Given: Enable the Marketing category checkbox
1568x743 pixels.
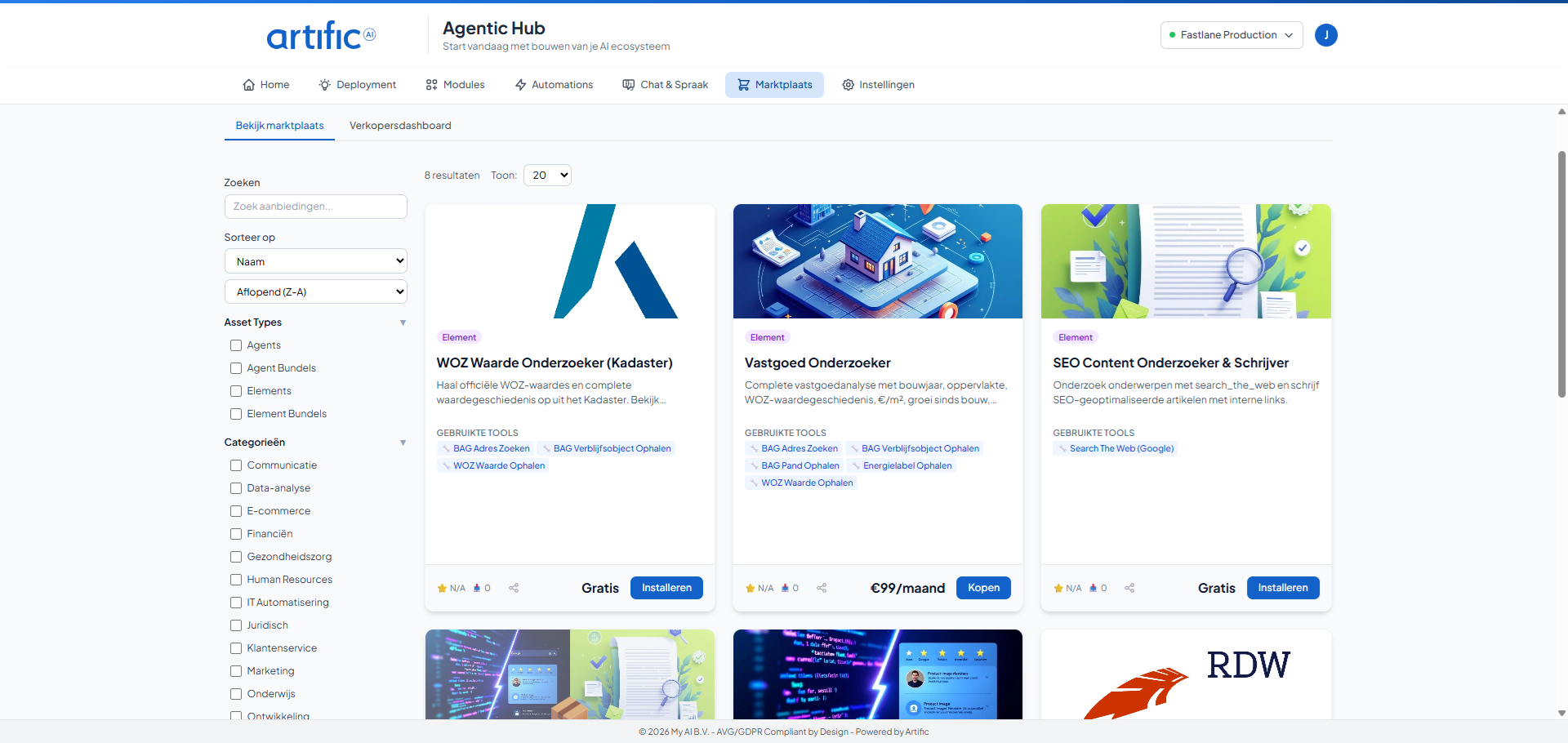Looking at the screenshot, I should (236, 671).
